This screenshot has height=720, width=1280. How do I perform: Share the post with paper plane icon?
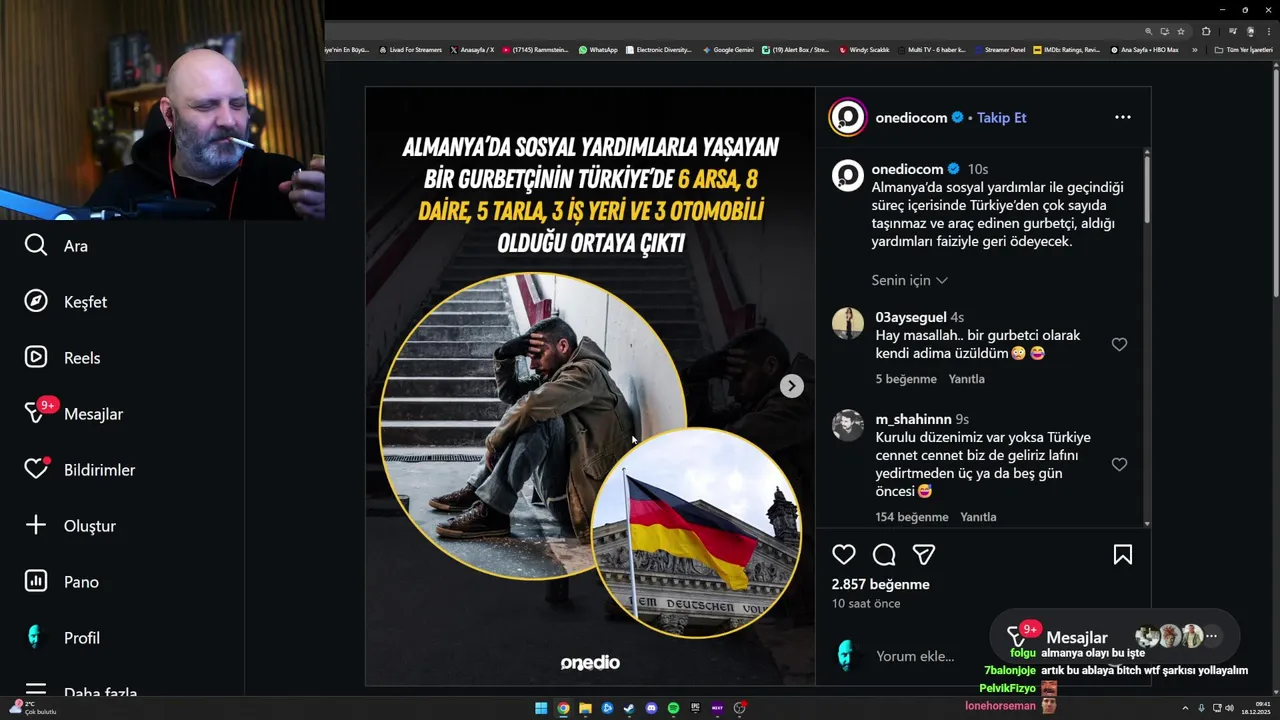click(x=924, y=554)
